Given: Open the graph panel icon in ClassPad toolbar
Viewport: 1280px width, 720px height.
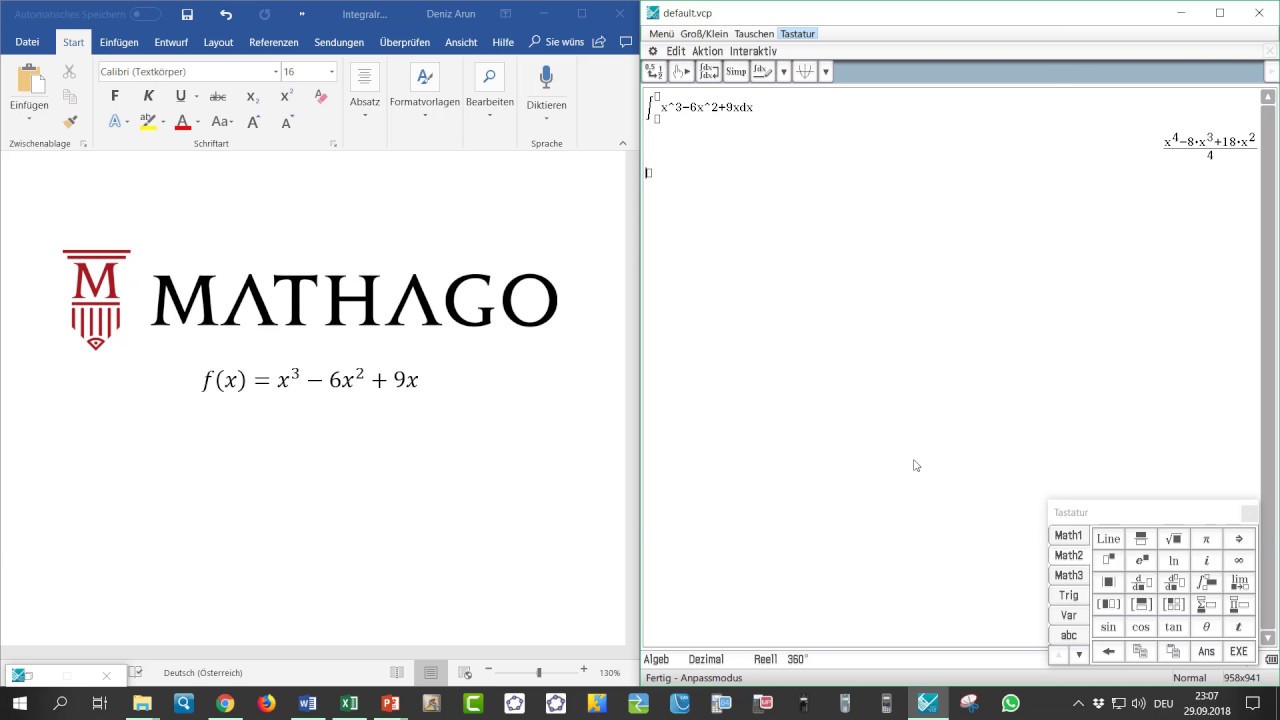Looking at the screenshot, I should pyautogui.click(x=804, y=71).
